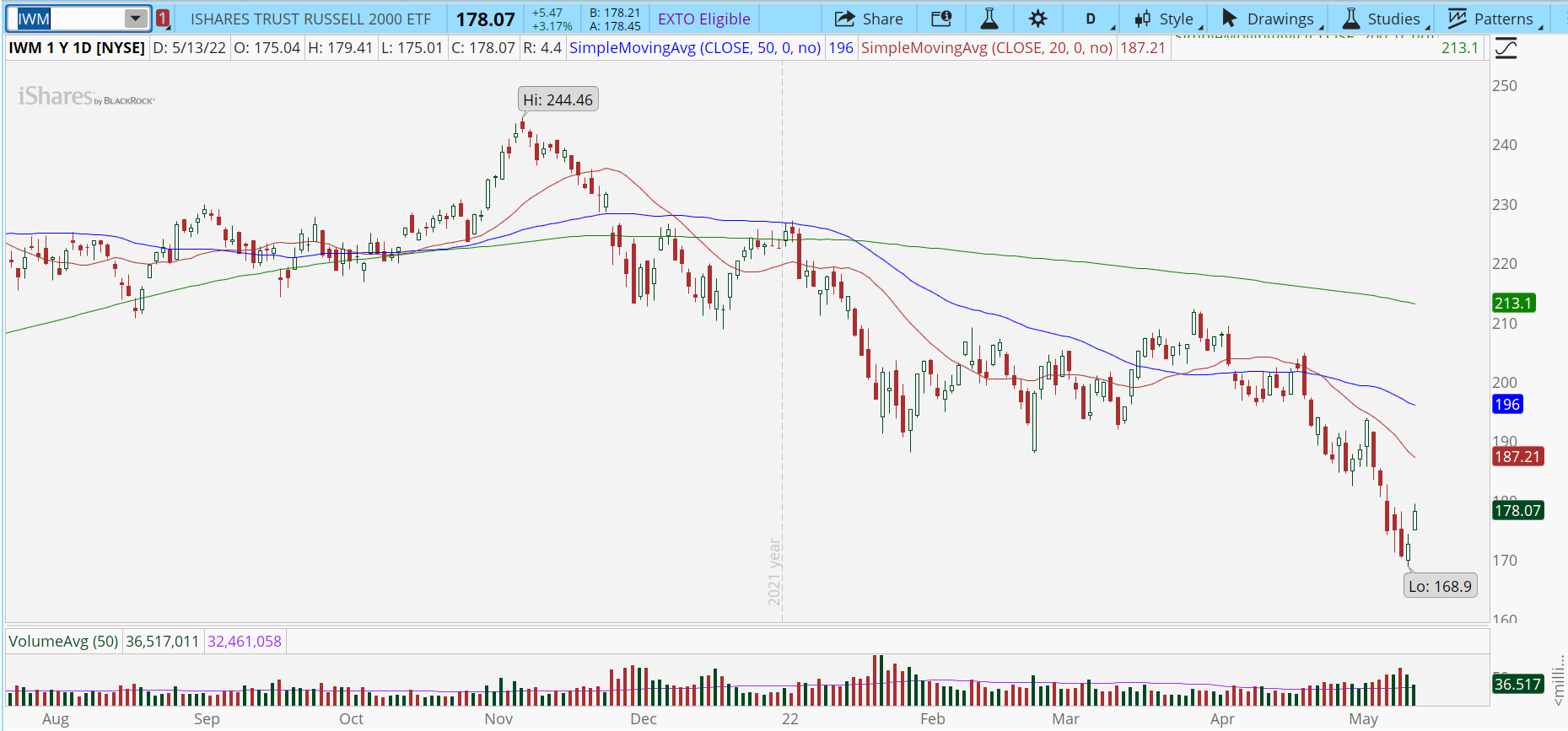Click the R: 4.4 range value
This screenshot has height=731, width=1568.
tap(542, 48)
